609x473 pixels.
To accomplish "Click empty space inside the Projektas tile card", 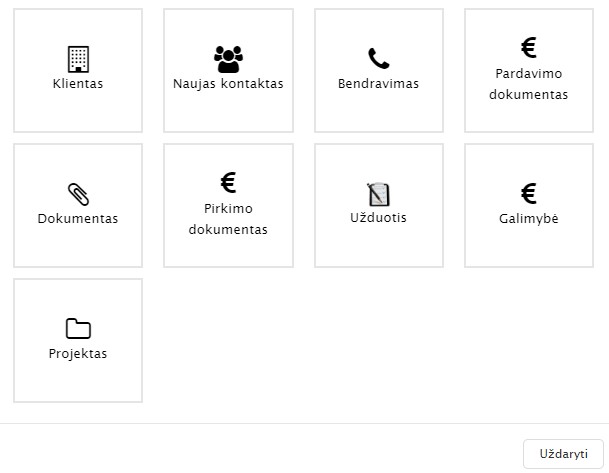I will pos(78,383).
